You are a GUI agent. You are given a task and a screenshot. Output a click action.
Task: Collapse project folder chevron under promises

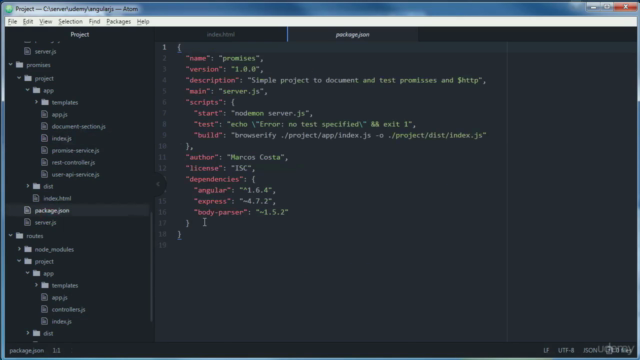click(19, 78)
